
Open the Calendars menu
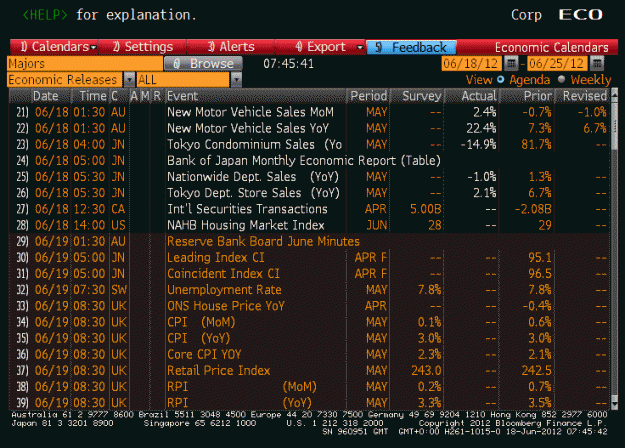(x=54, y=47)
